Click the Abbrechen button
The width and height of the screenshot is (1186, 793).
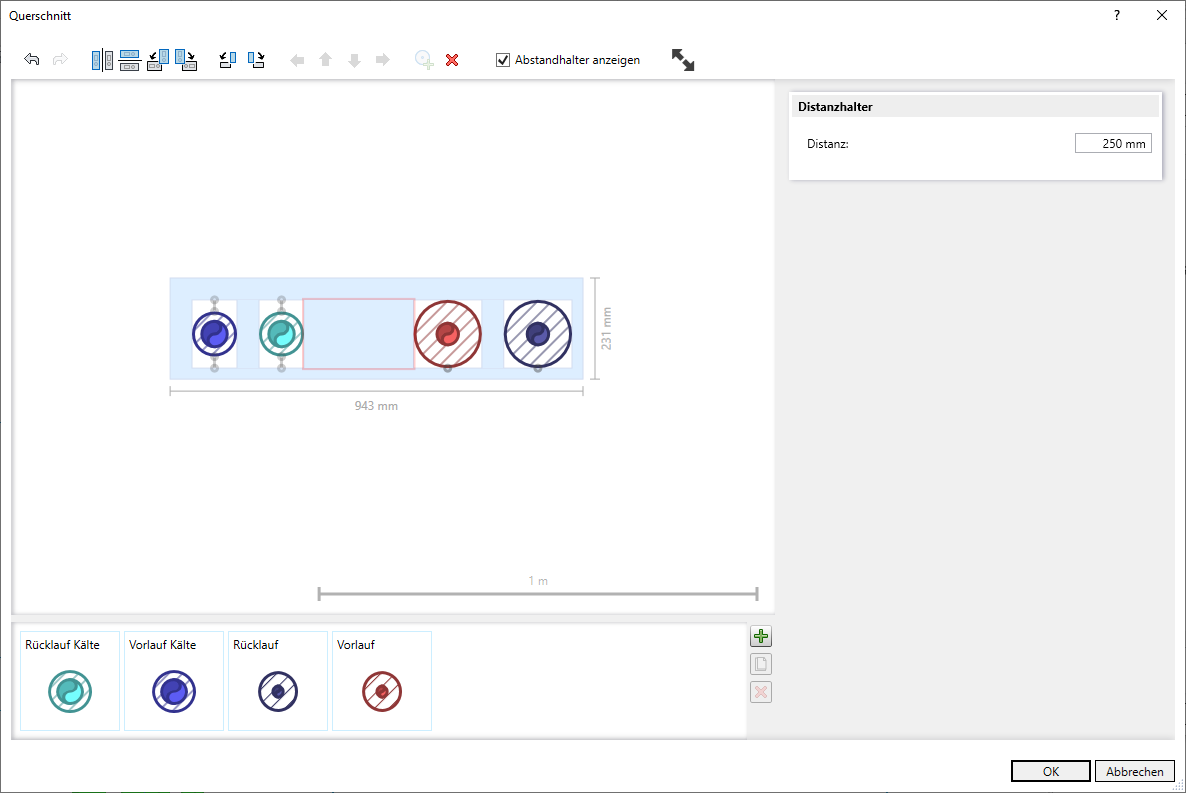(1135, 771)
